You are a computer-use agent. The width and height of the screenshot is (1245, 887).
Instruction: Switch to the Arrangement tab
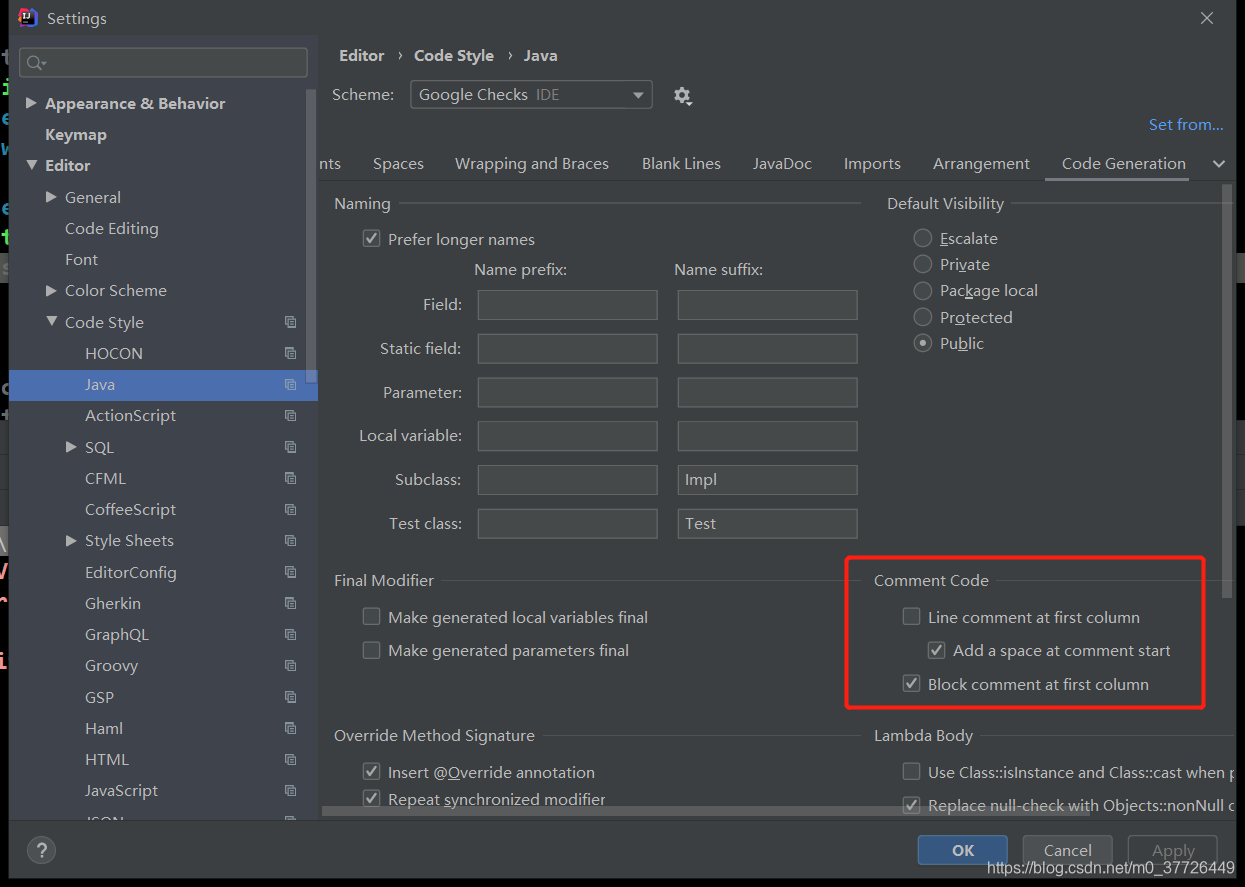tap(981, 164)
